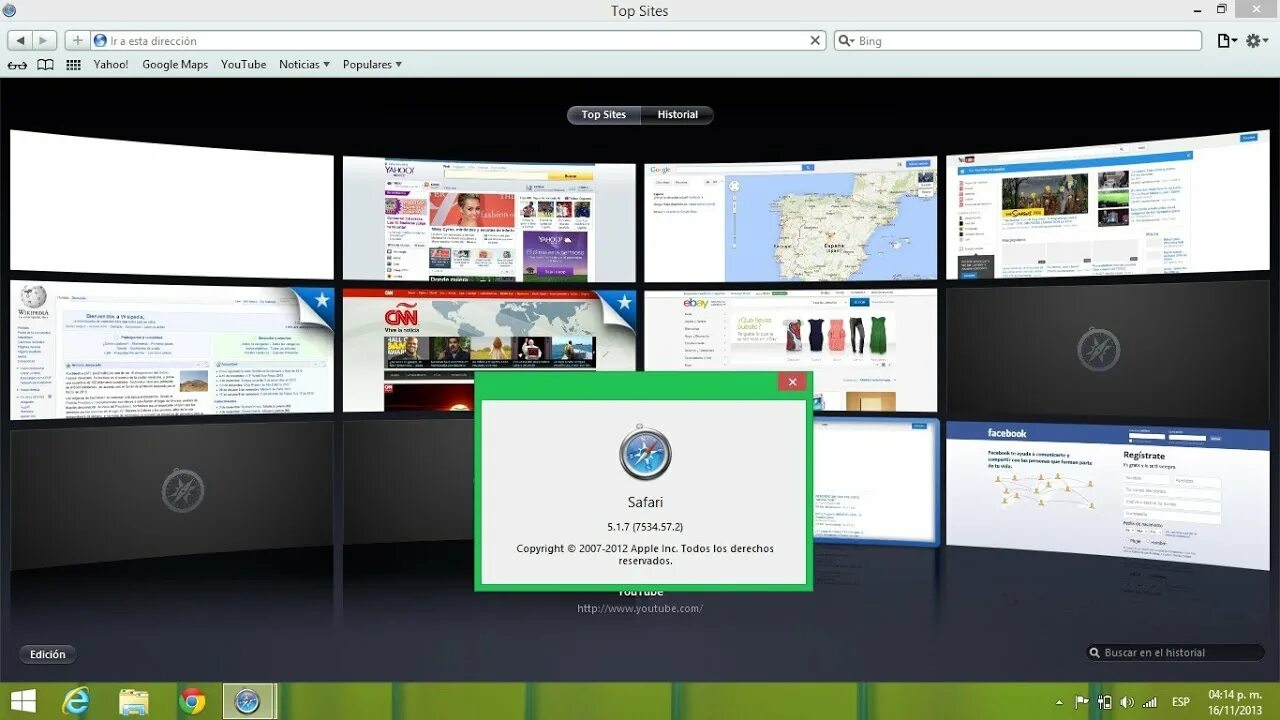Expand the Populares bookmarks folder
Screen dimensions: 1280x720
372,65
